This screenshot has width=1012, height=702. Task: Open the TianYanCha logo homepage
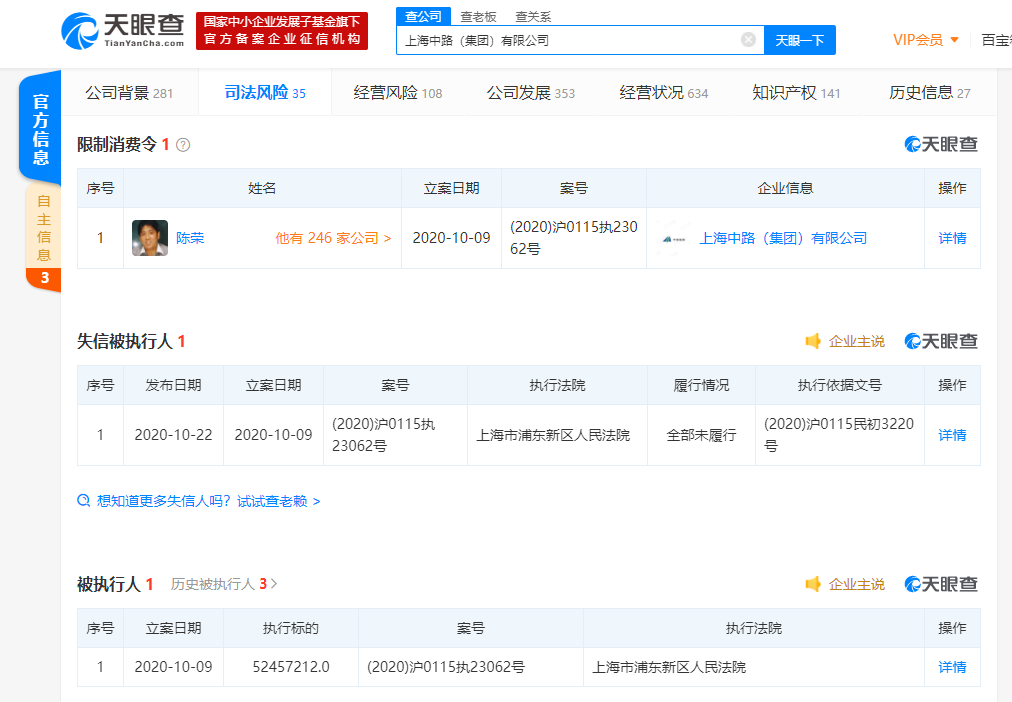coord(123,30)
